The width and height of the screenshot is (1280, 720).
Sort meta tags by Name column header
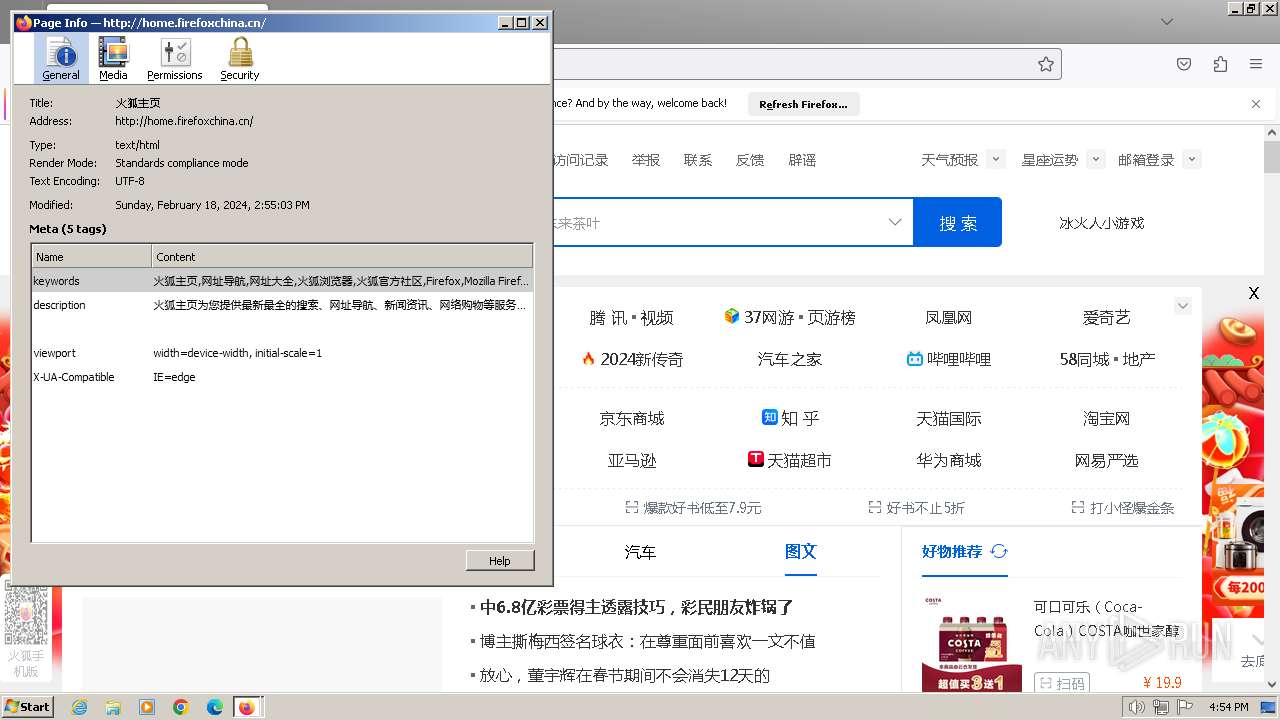pos(91,257)
